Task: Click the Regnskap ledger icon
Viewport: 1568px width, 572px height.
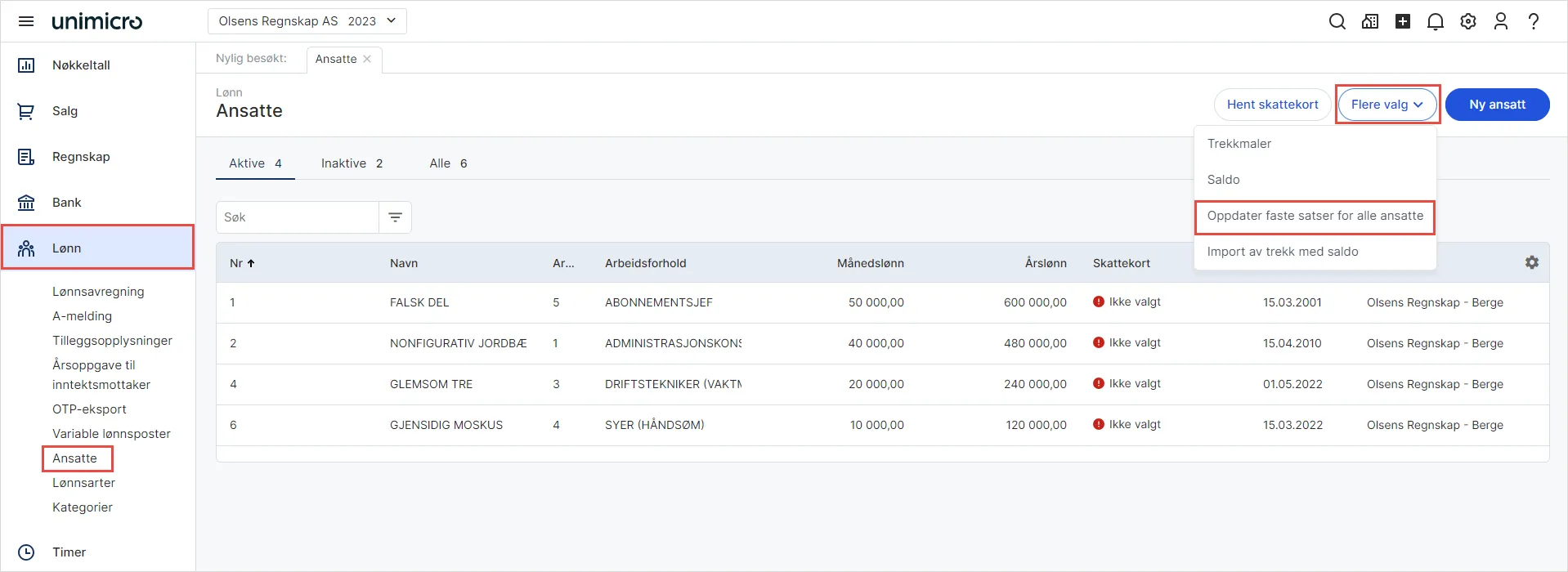Action: click(26, 157)
